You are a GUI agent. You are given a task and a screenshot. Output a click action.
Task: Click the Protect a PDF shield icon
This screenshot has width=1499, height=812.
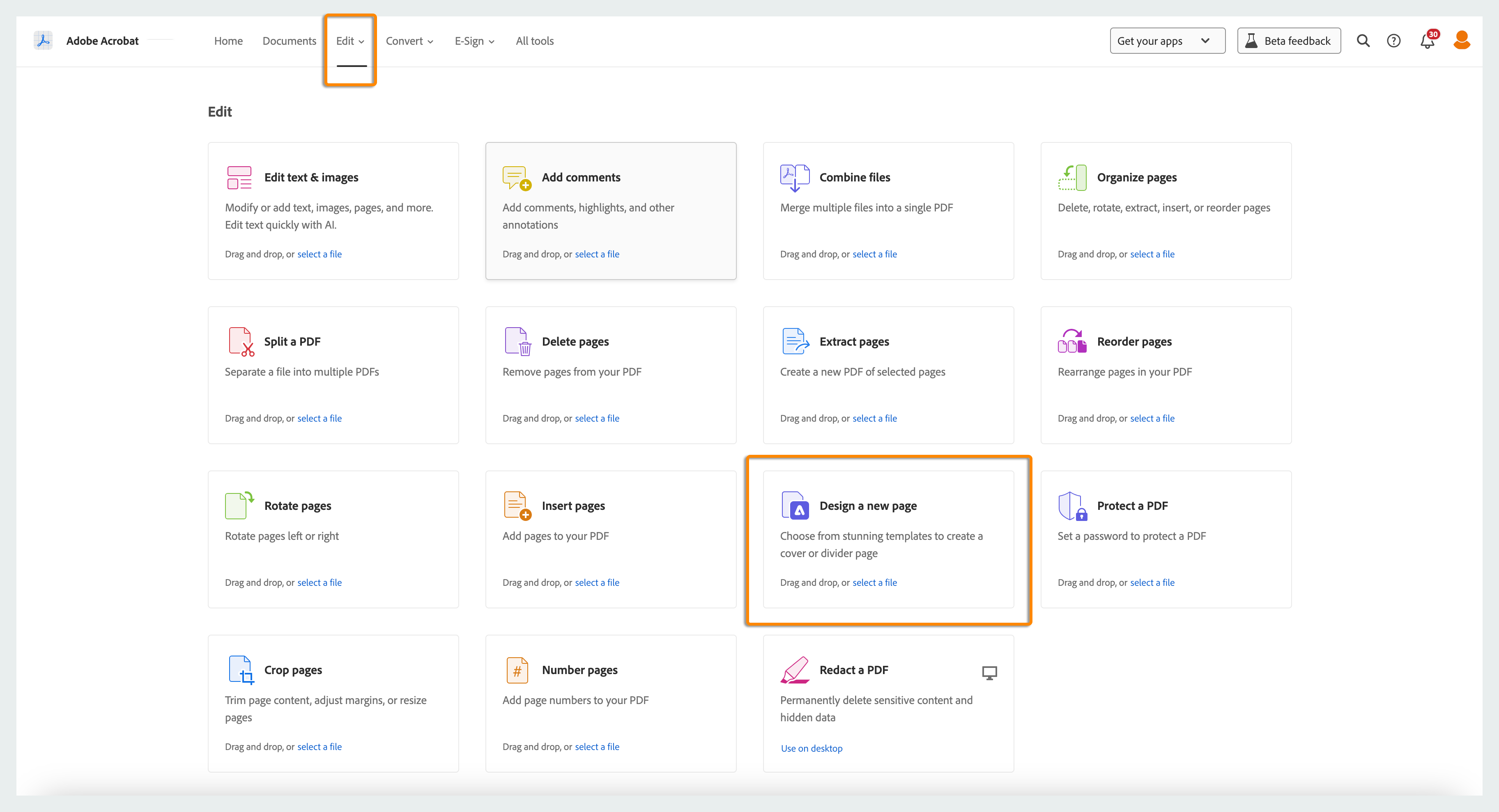point(1072,505)
